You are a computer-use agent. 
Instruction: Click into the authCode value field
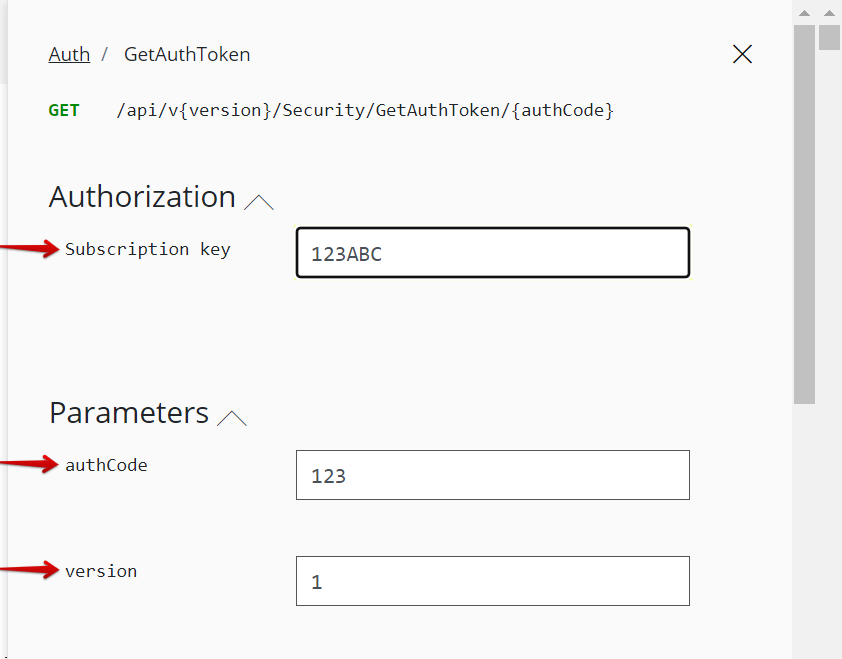click(492, 475)
